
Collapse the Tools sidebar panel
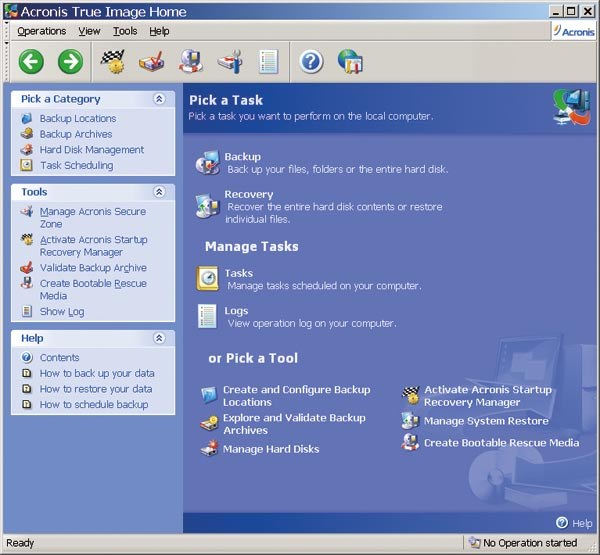click(159, 191)
